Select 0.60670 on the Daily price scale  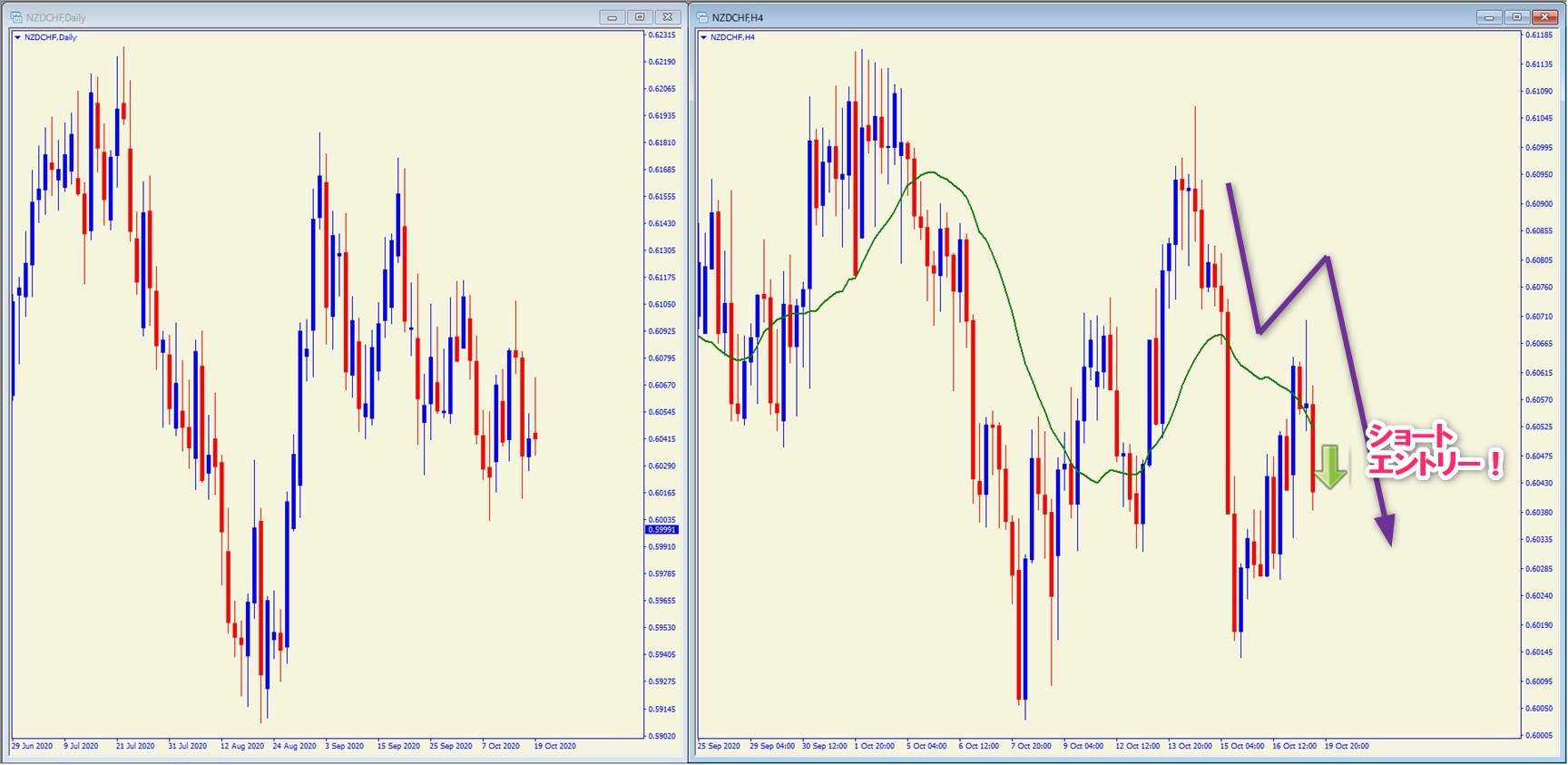(662, 385)
